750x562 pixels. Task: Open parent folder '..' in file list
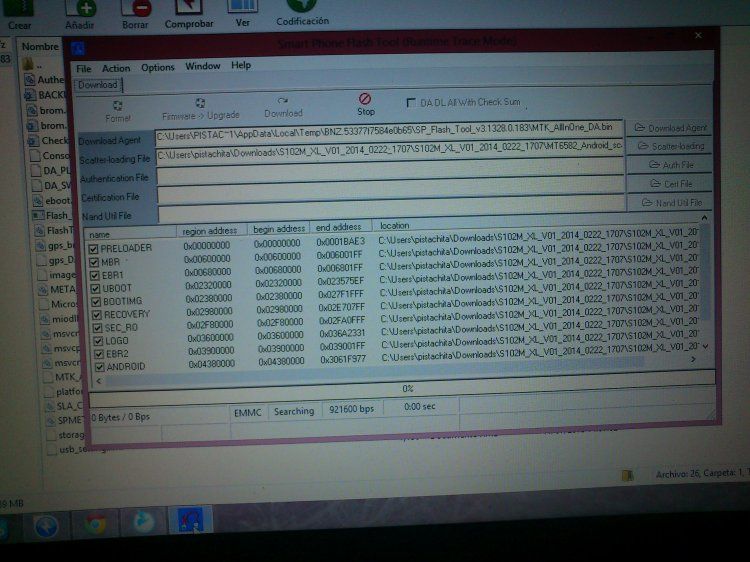(33, 64)
